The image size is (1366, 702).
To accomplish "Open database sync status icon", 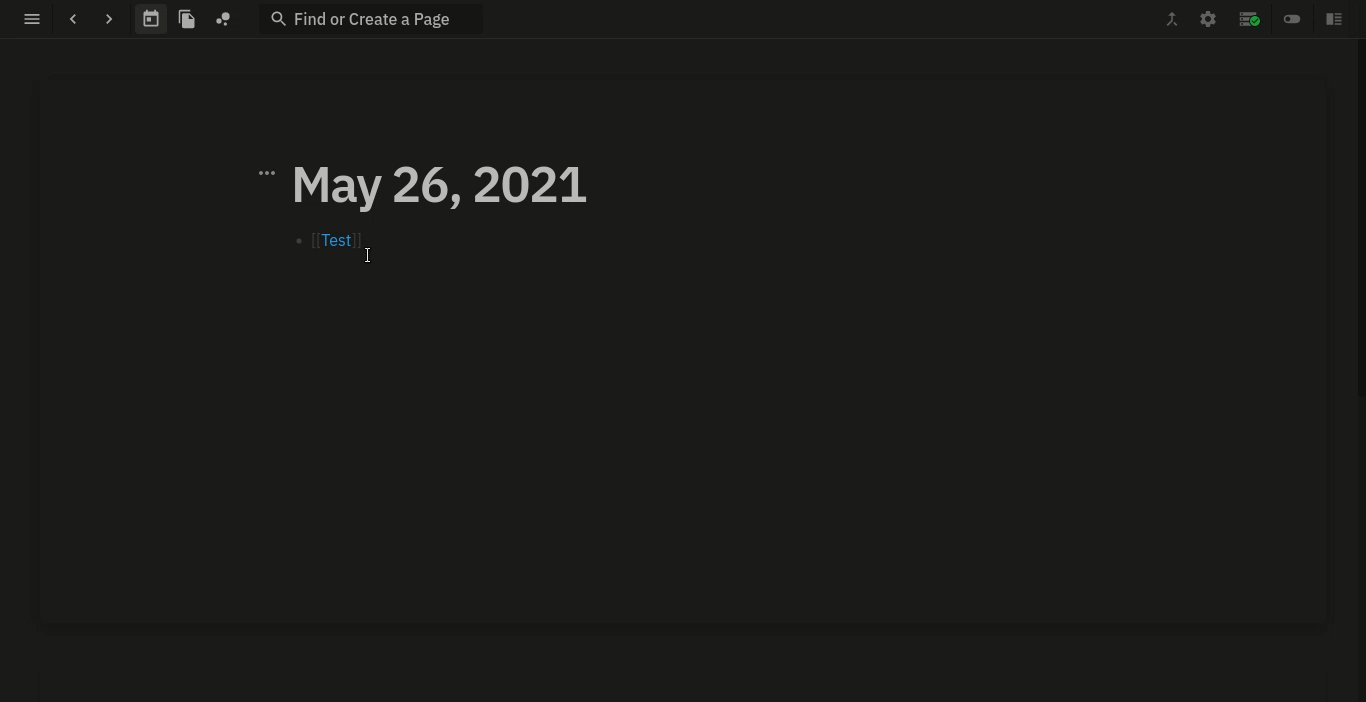I will [x=1249, y=19].
